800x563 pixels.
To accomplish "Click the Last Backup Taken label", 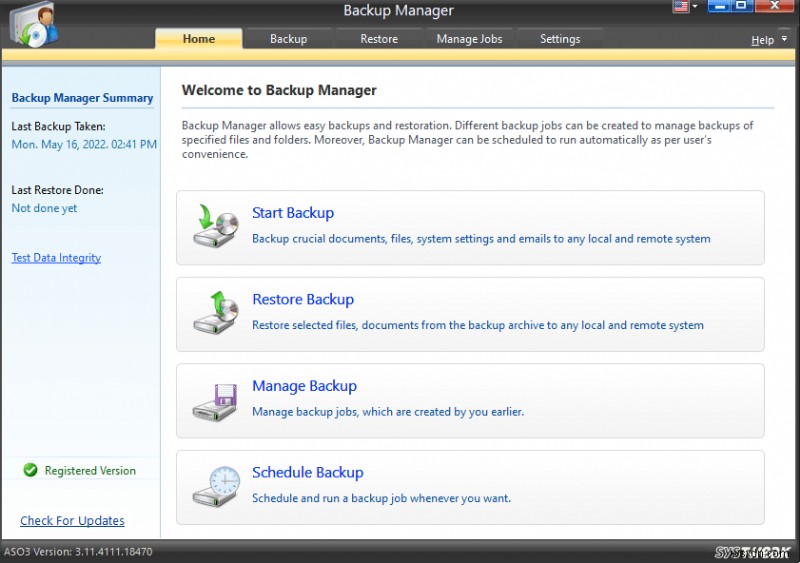I will (x=58, y=127).
